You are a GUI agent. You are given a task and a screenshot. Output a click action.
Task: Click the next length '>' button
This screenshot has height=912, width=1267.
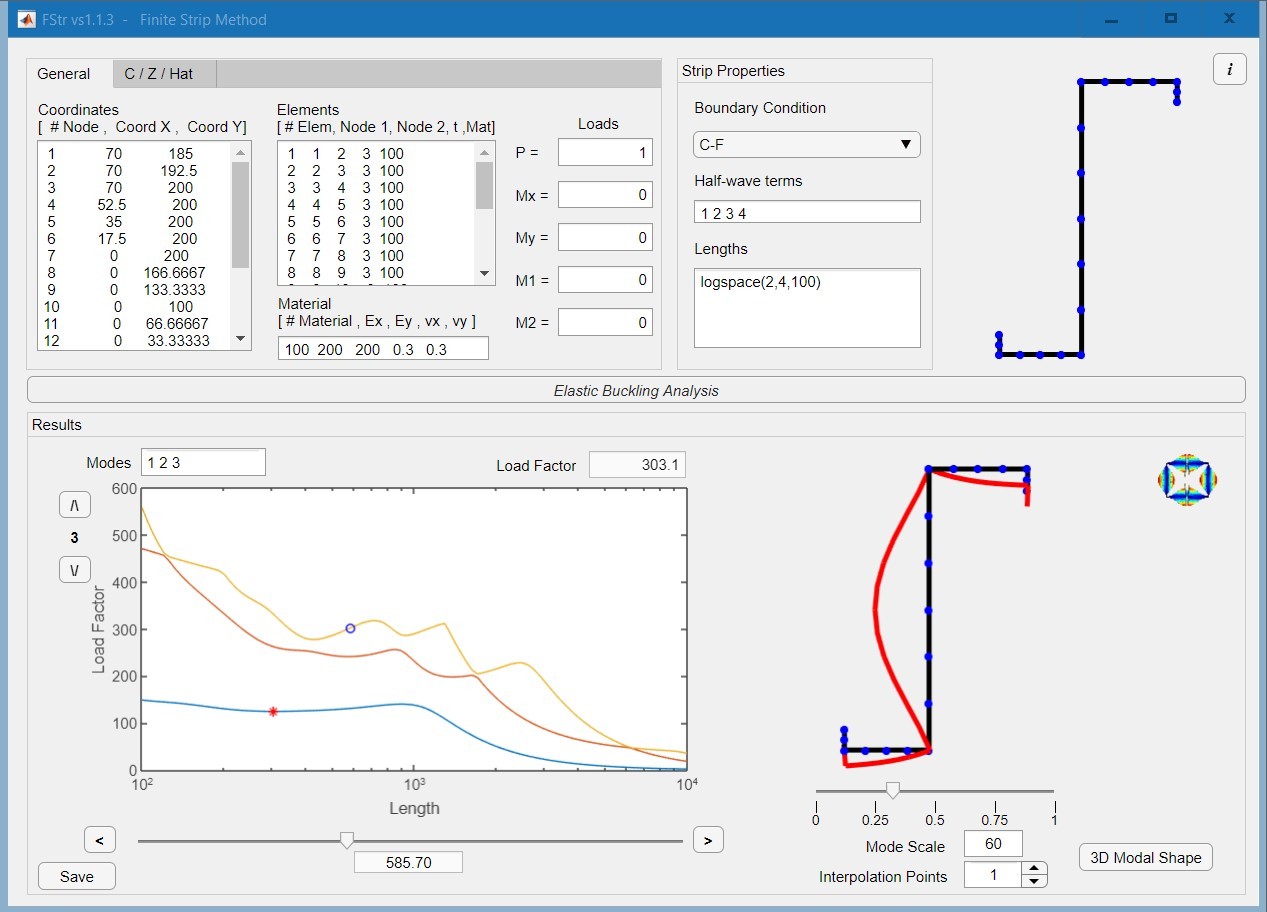pyautogui.click(x=708, y=840)
